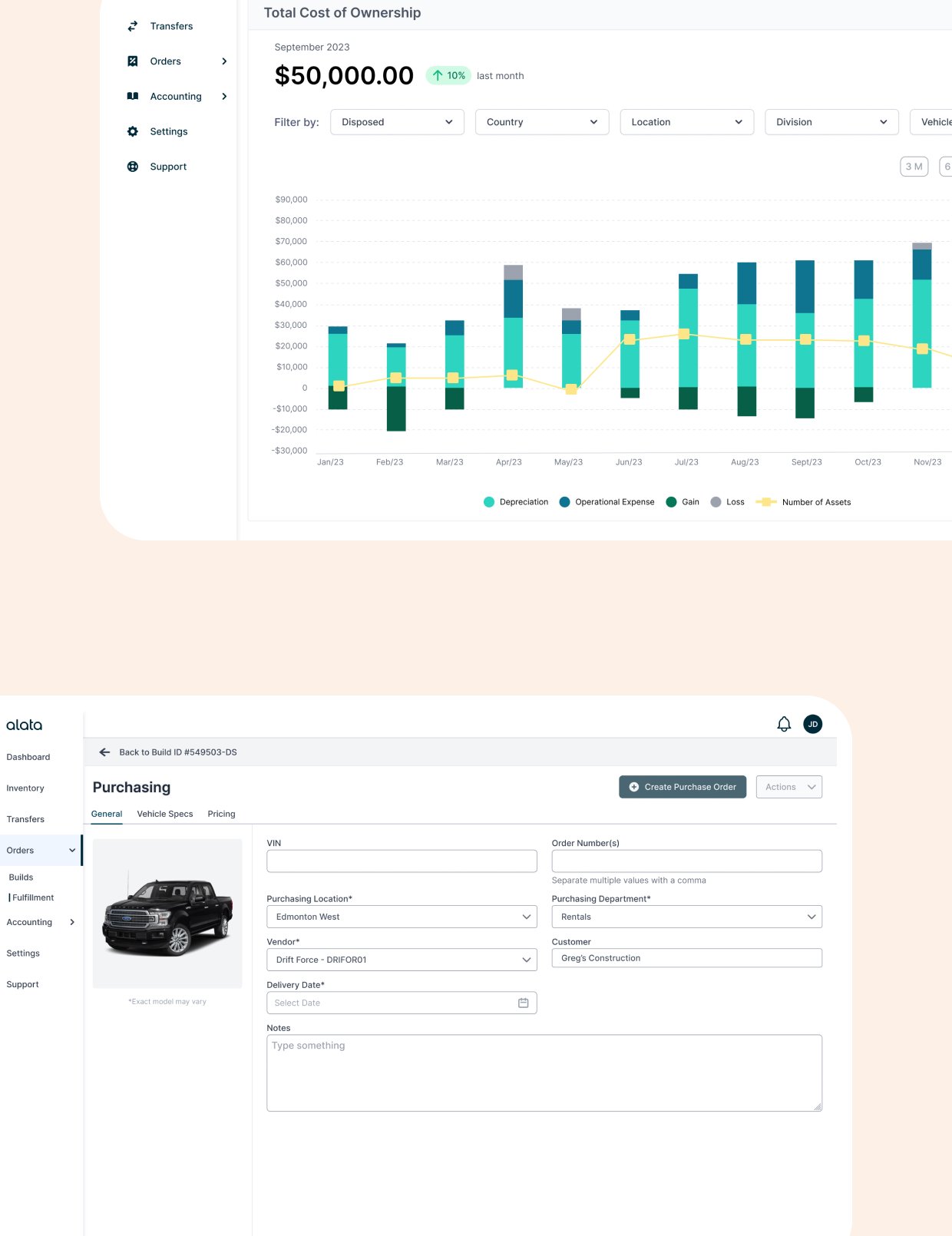This screenshot has height=1236, width=952.
Task: Switch to the General tab
Action: pos(107,814)
